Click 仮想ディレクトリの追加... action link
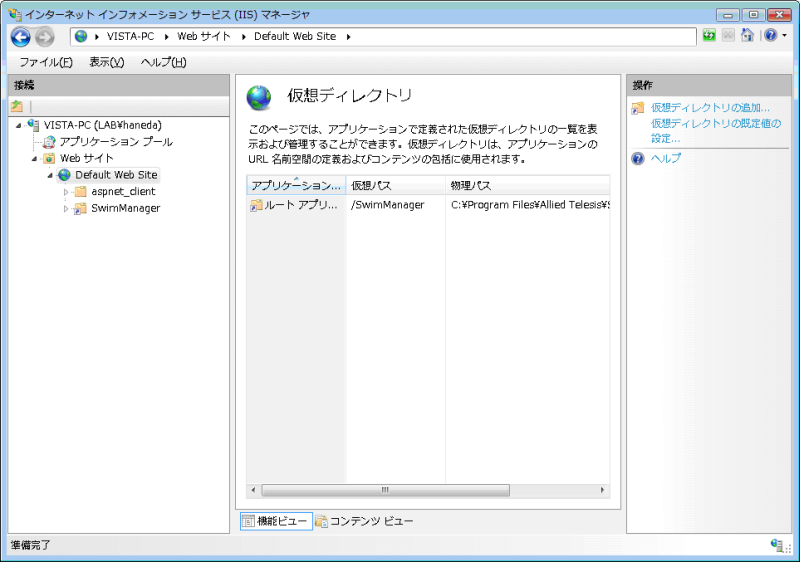Viewport: 800px width, 562px height. click(710, 108)
